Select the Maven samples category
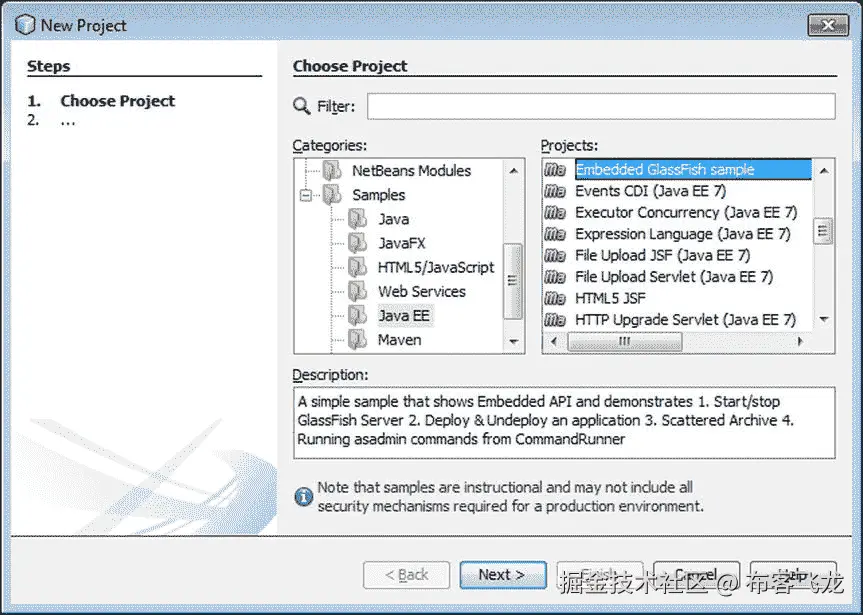Image resolution: width=863 pixels, height=615 pixels. [400, 340]
